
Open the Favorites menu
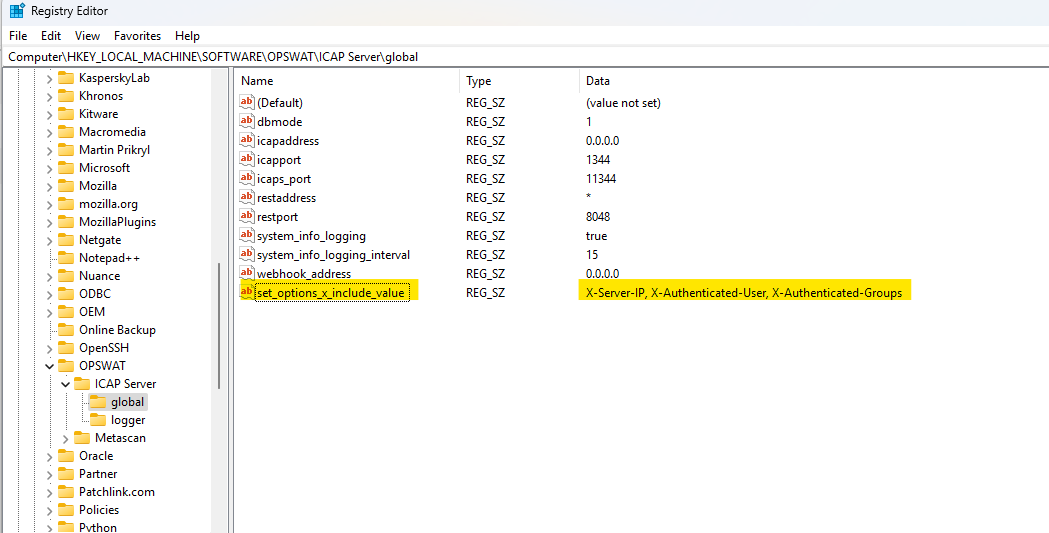[137, 36]
